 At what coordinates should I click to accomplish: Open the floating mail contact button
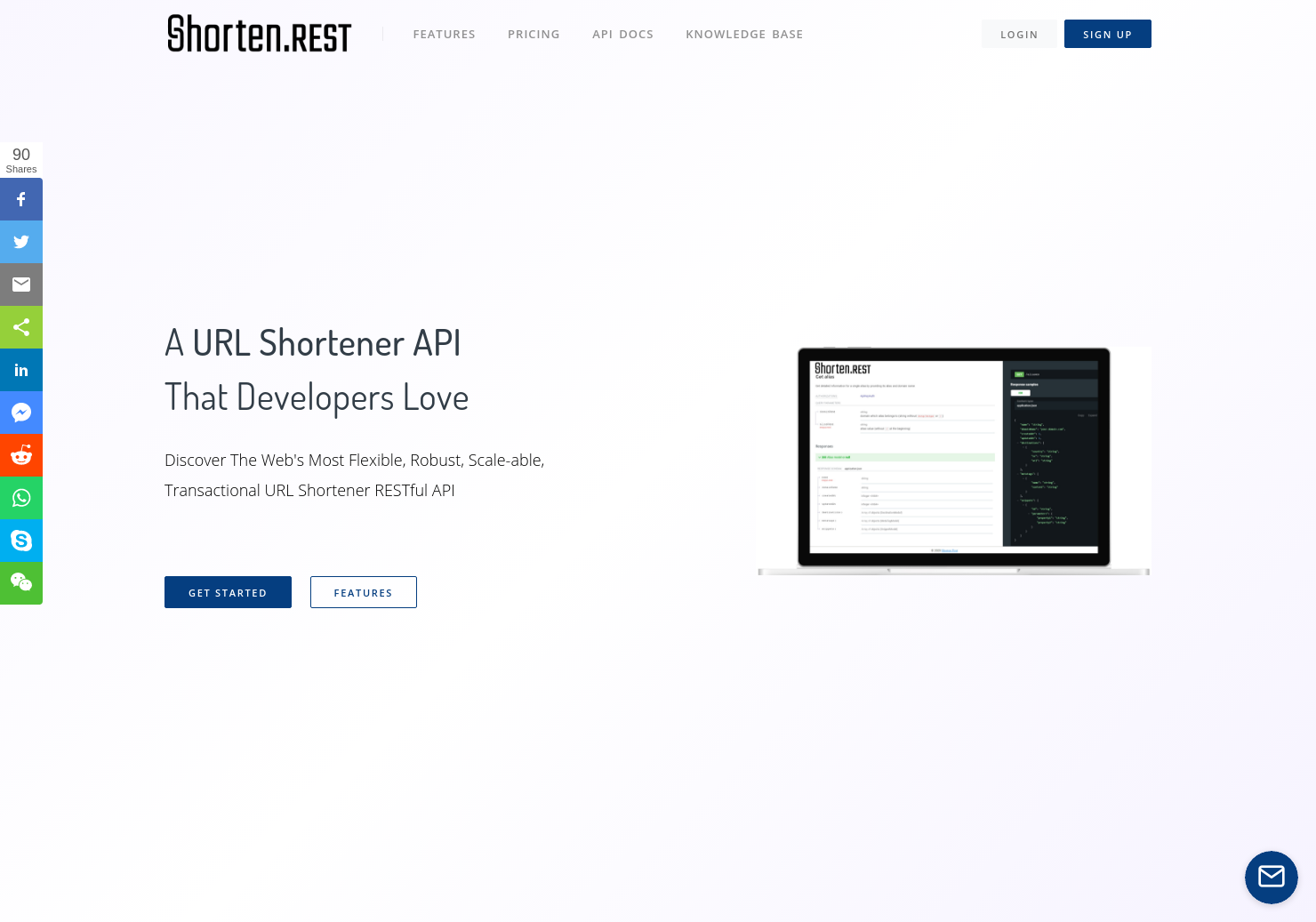(1272, 878)
